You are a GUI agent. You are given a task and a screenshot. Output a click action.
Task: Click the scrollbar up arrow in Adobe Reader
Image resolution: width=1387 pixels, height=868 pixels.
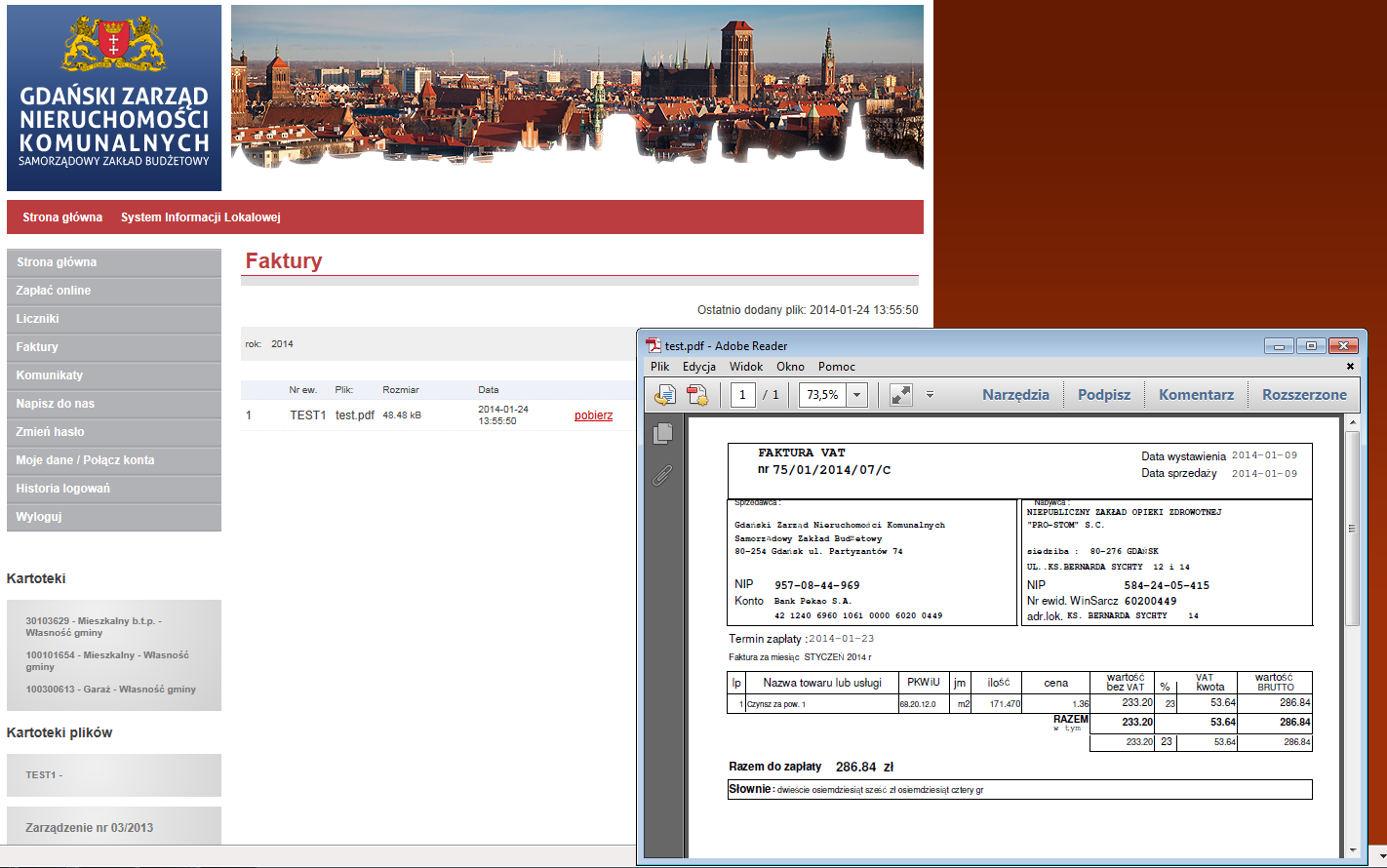(x=1352, y=423)
